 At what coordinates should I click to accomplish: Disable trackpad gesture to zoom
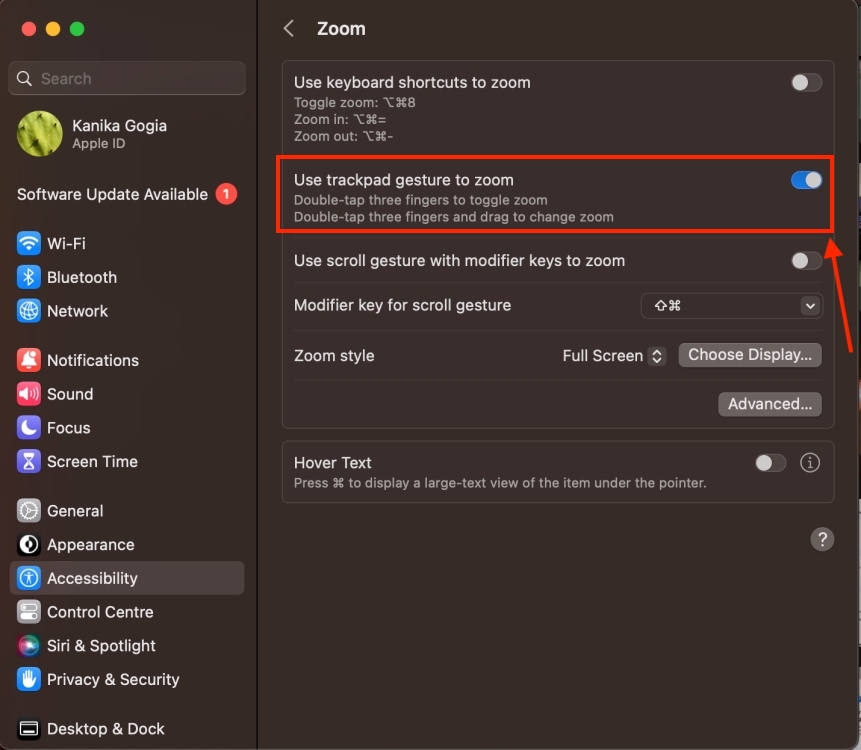(806, 180)
